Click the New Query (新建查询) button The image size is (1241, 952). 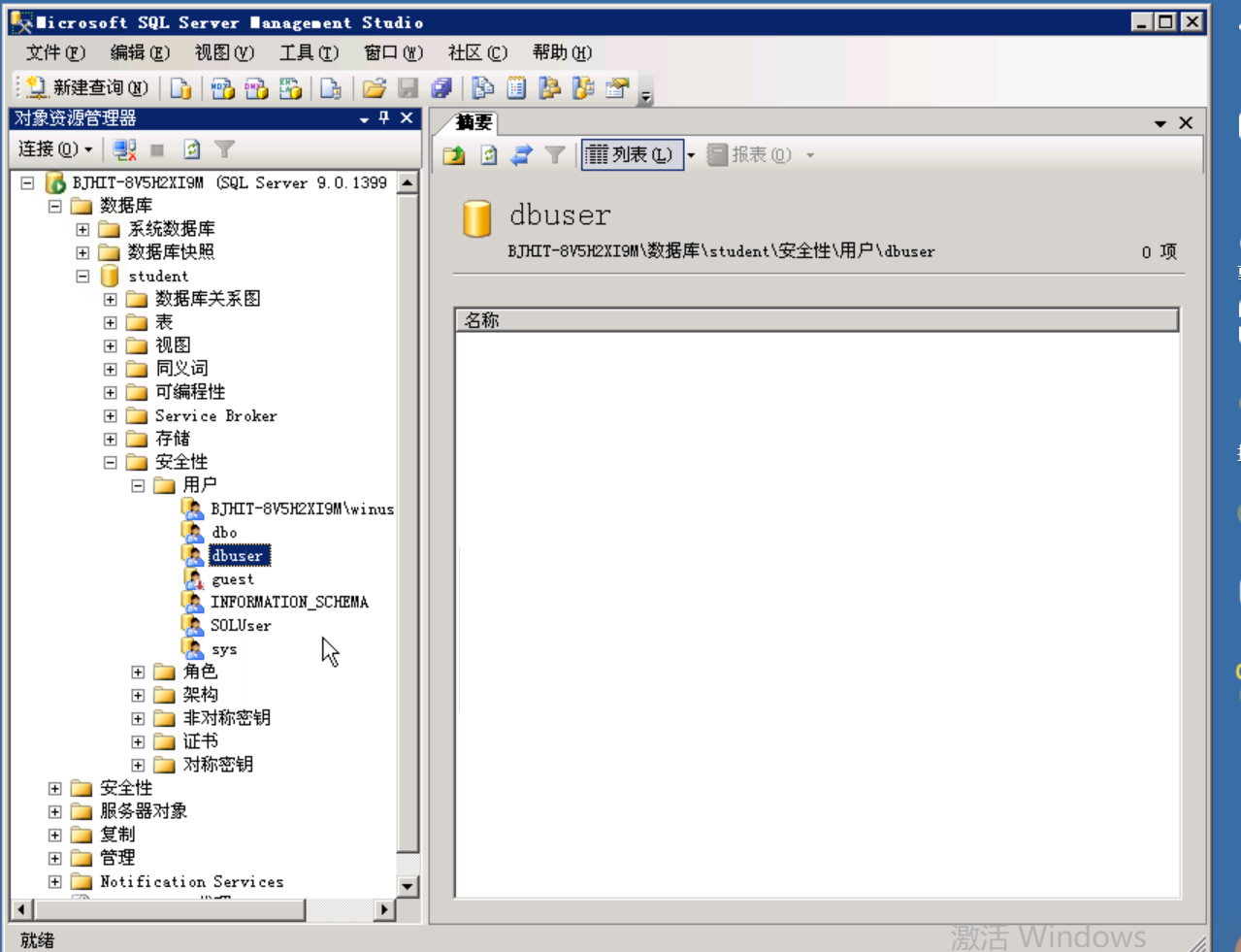(87, 88)
